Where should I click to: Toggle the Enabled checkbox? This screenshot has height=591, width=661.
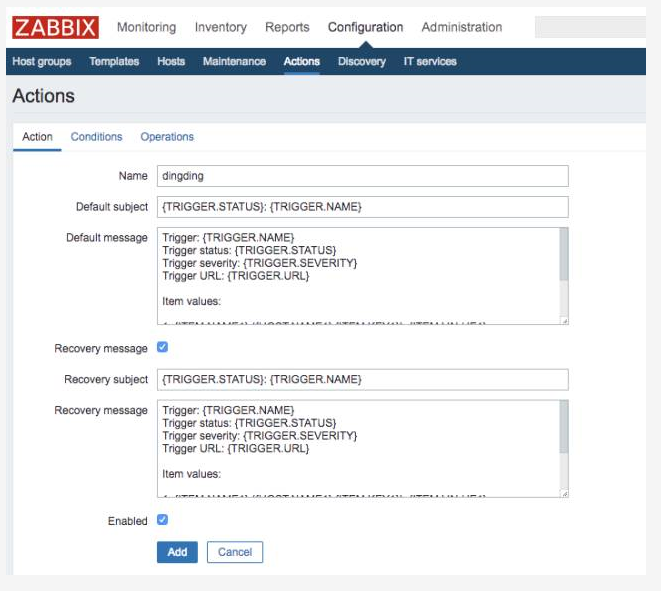click(162, 520)
